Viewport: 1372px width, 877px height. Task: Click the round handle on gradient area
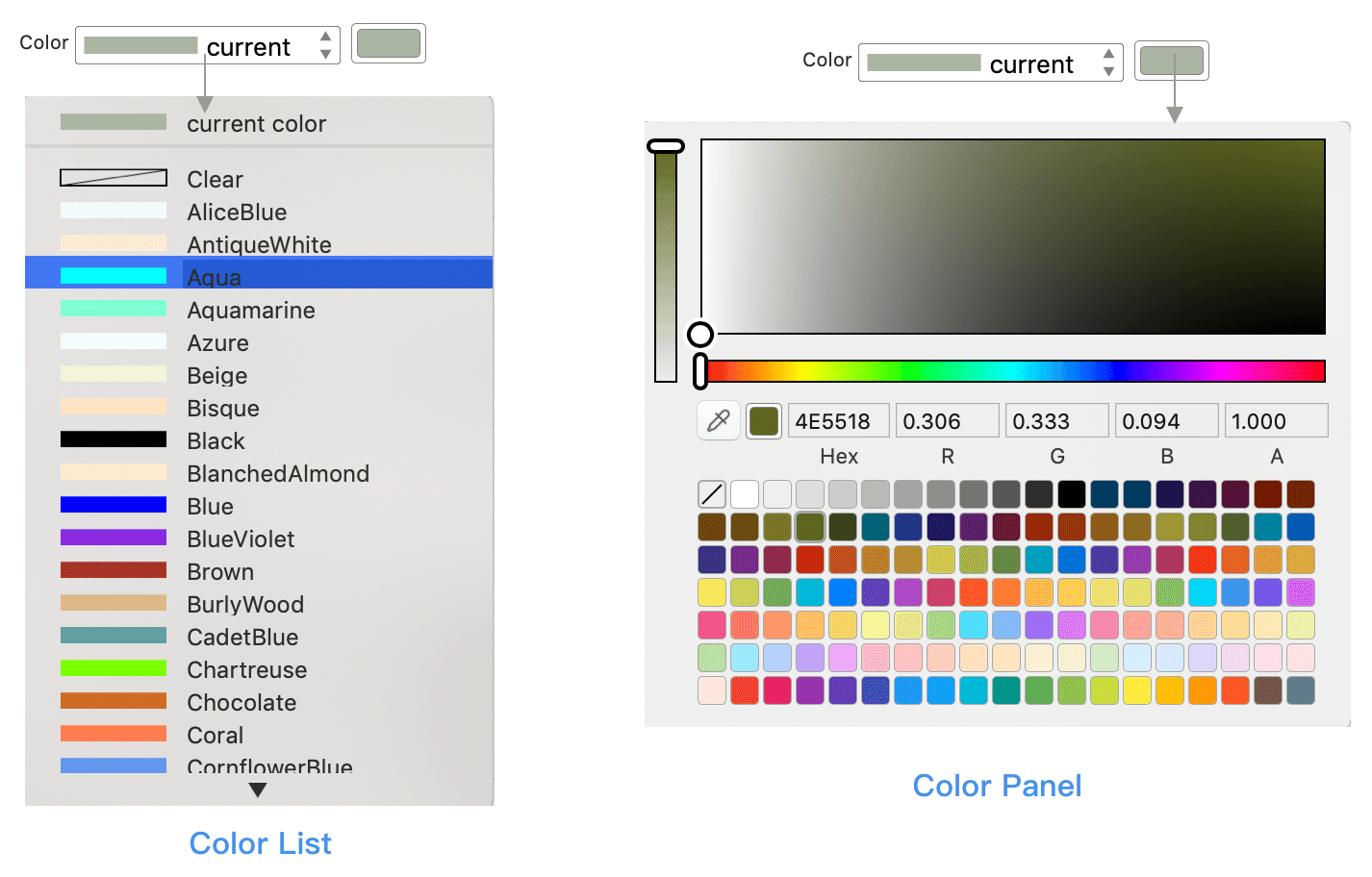(x=700, y=334)
